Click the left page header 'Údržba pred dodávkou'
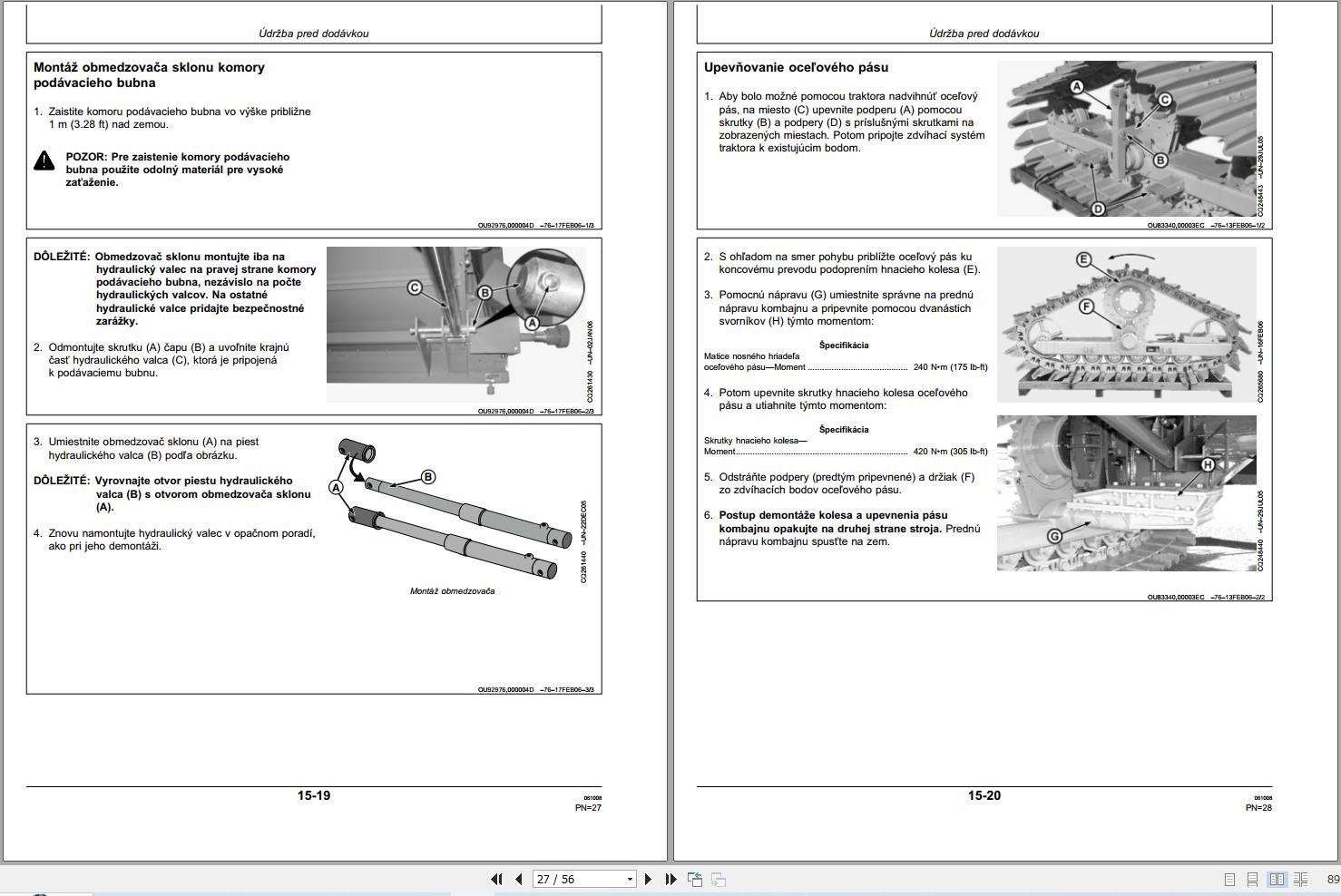The height and width of the screenshot is (896, 1341). [314, 34]
